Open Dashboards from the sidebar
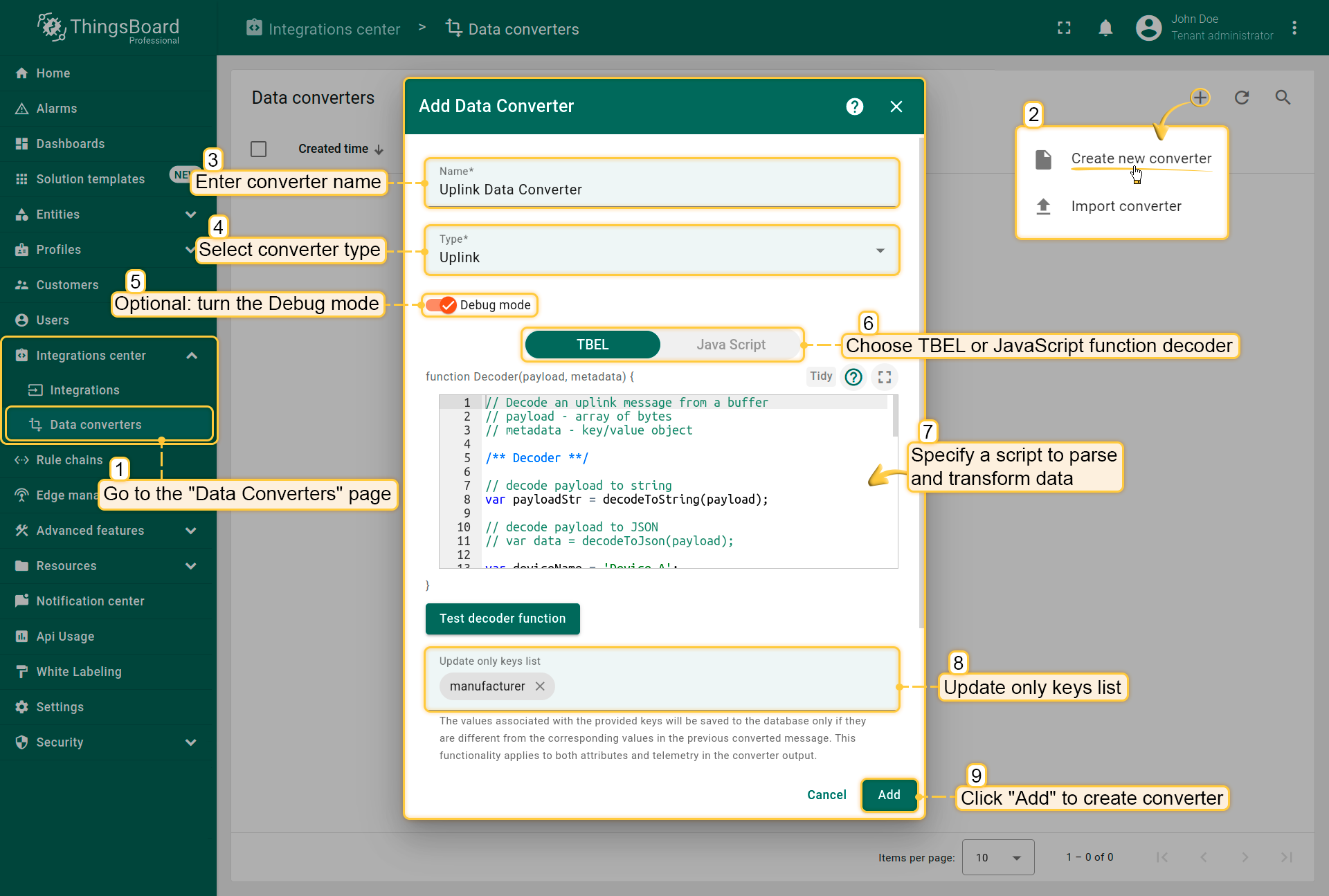The width and height of the screenshot is (1329, 896). 108,144
